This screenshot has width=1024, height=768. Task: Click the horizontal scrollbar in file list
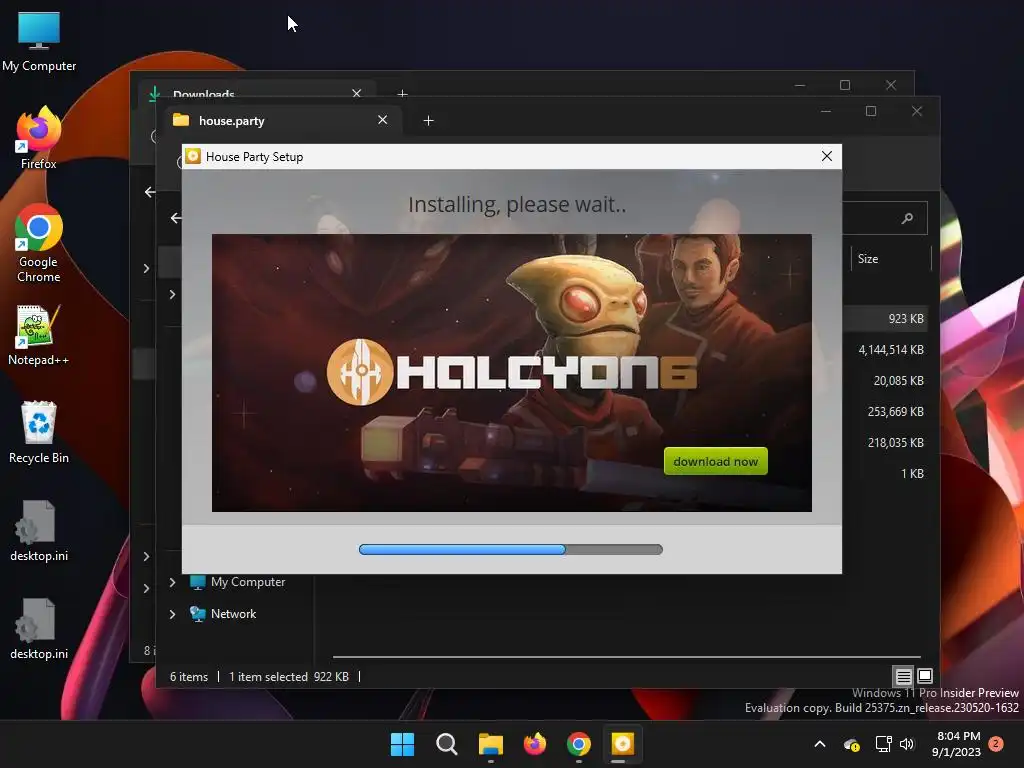[626, 656]
